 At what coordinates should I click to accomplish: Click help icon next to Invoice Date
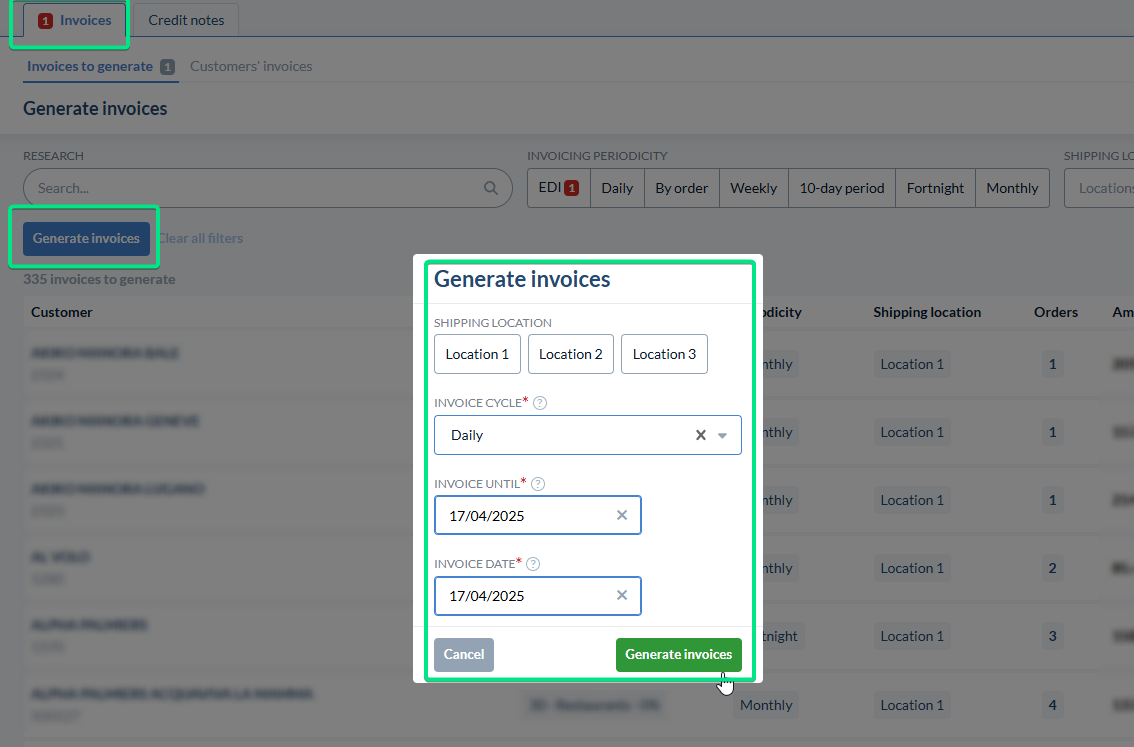click(533, 564)
